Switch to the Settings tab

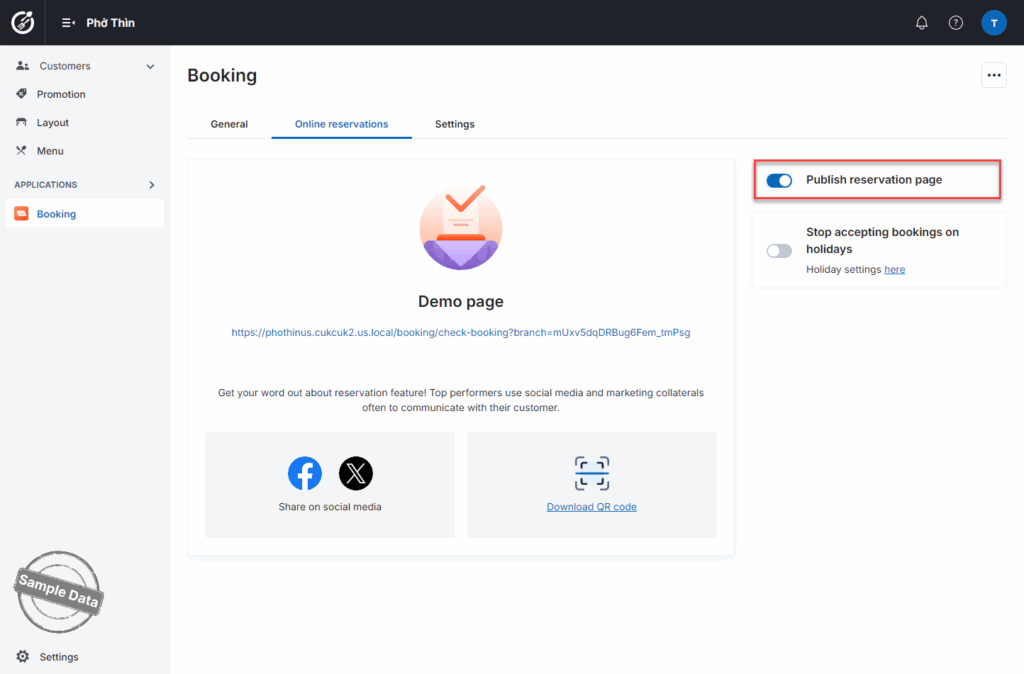[x=454, y=124]
